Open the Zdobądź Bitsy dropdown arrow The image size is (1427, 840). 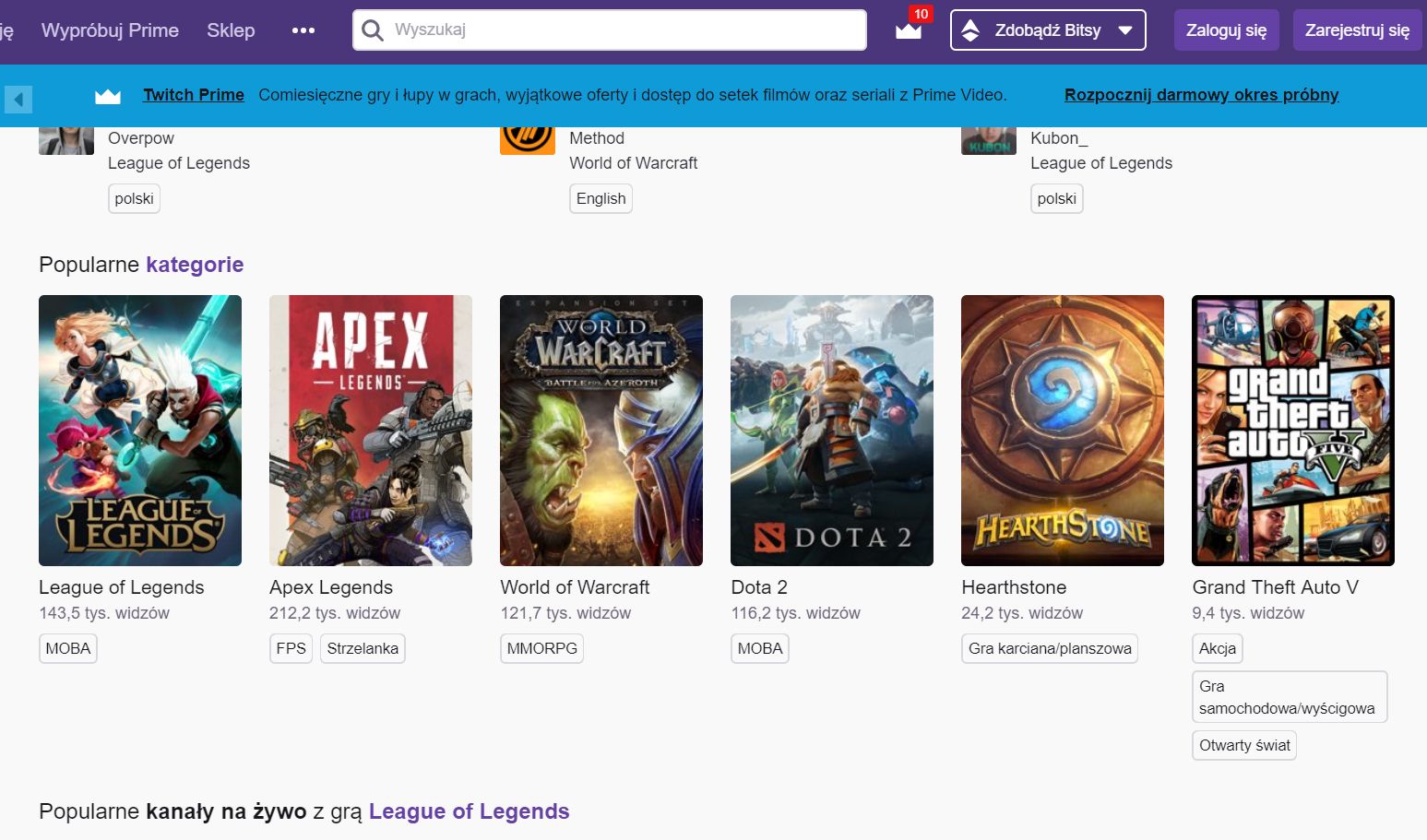coord(1125,30)
